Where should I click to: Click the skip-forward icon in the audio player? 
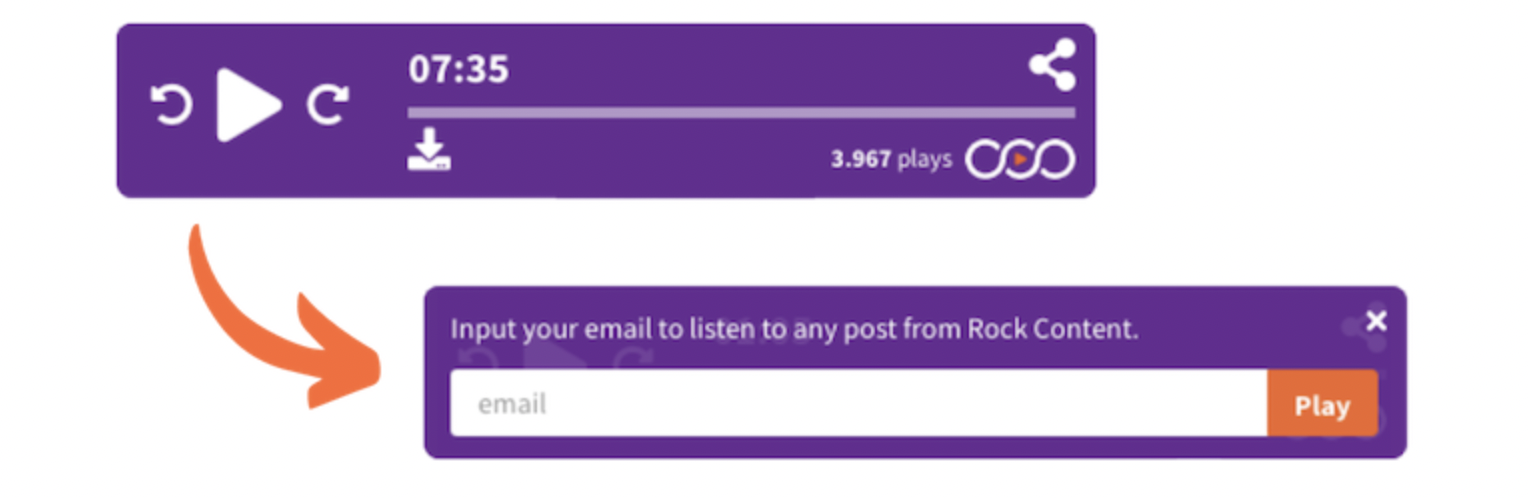point(328,105)
